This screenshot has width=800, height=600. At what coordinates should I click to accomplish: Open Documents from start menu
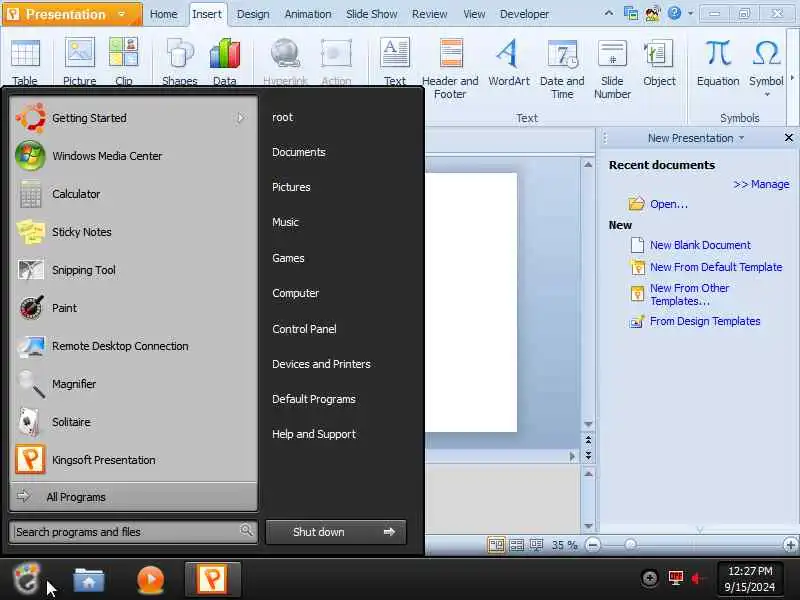[298, 152]
